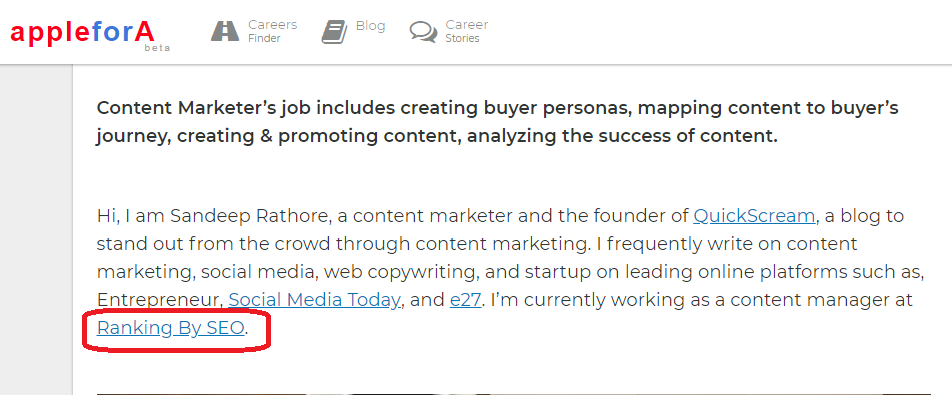Click the beta label under the logo
The image size is (952, 395).
pyautogui.click(x=157, y=48)
